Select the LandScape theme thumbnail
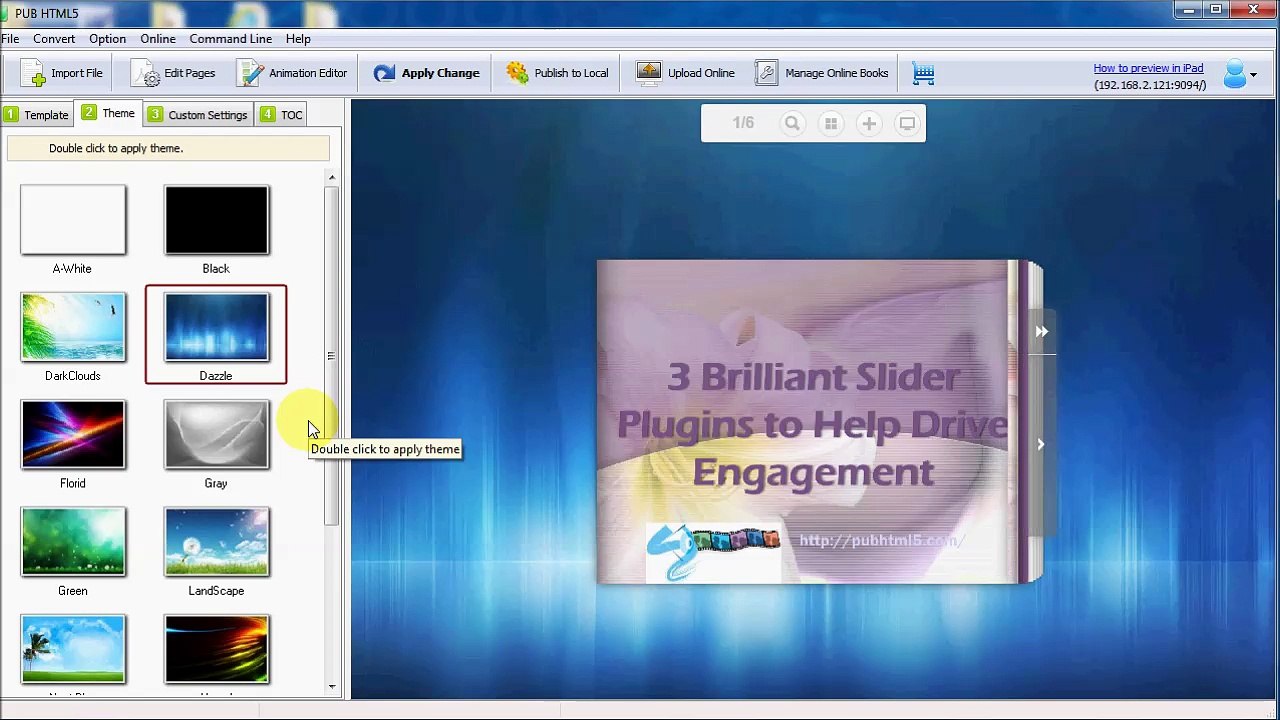This screenshot has width=1280, height=720. pos(216,542)
